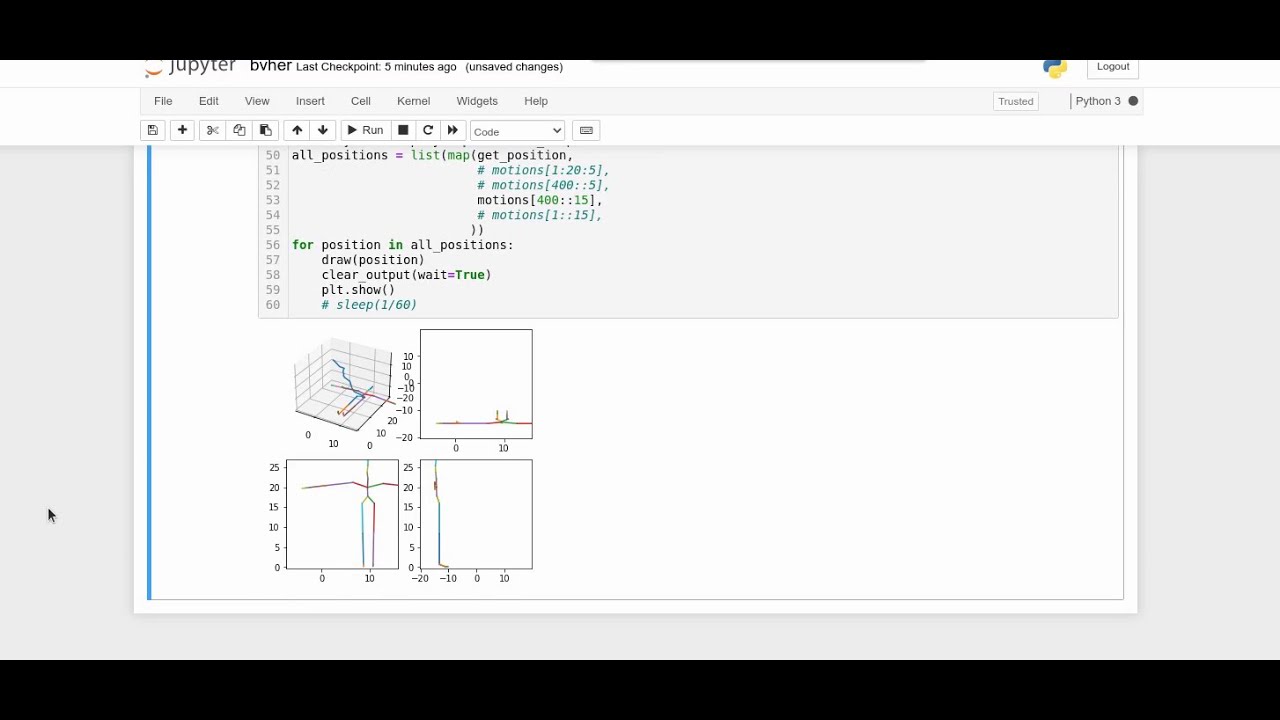The width and height of the screenshot is (1280, 720).
Task: Move selected cell up arrow
Action: [x=297, y=131]
